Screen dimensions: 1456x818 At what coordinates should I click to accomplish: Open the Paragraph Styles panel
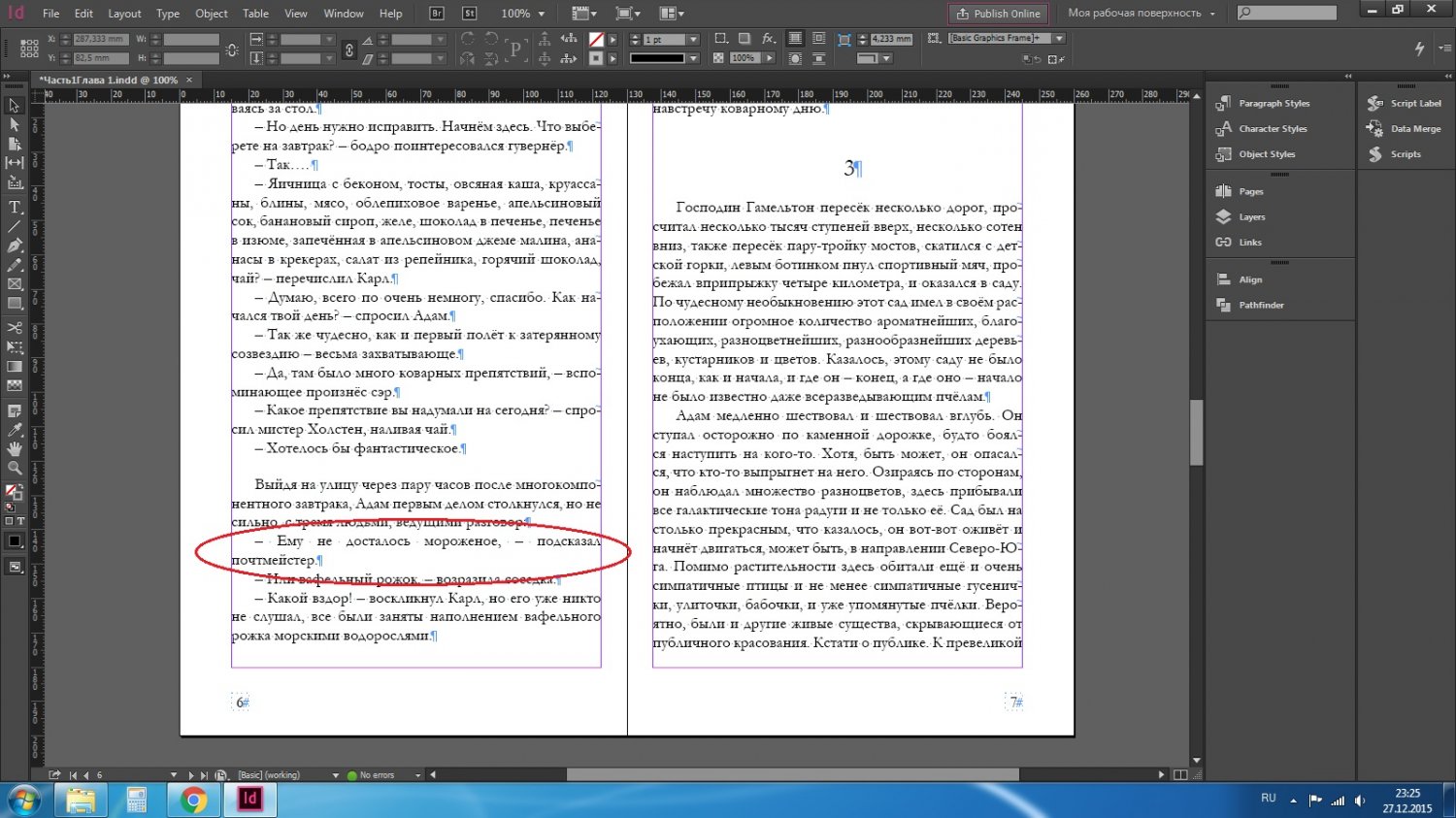coord(1264,103)
